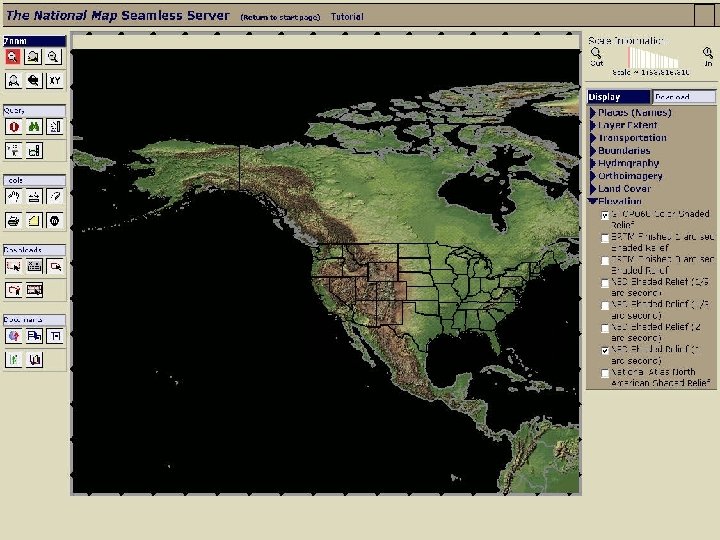Click the Return to start page link
Screen dimensions: 720x540
click(280, 17)
